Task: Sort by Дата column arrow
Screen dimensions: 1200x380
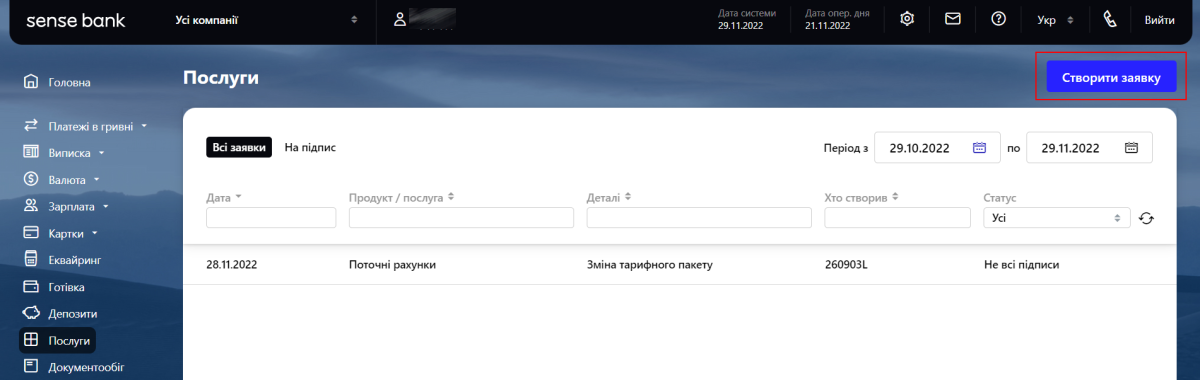Action: [x=239, y=198]
